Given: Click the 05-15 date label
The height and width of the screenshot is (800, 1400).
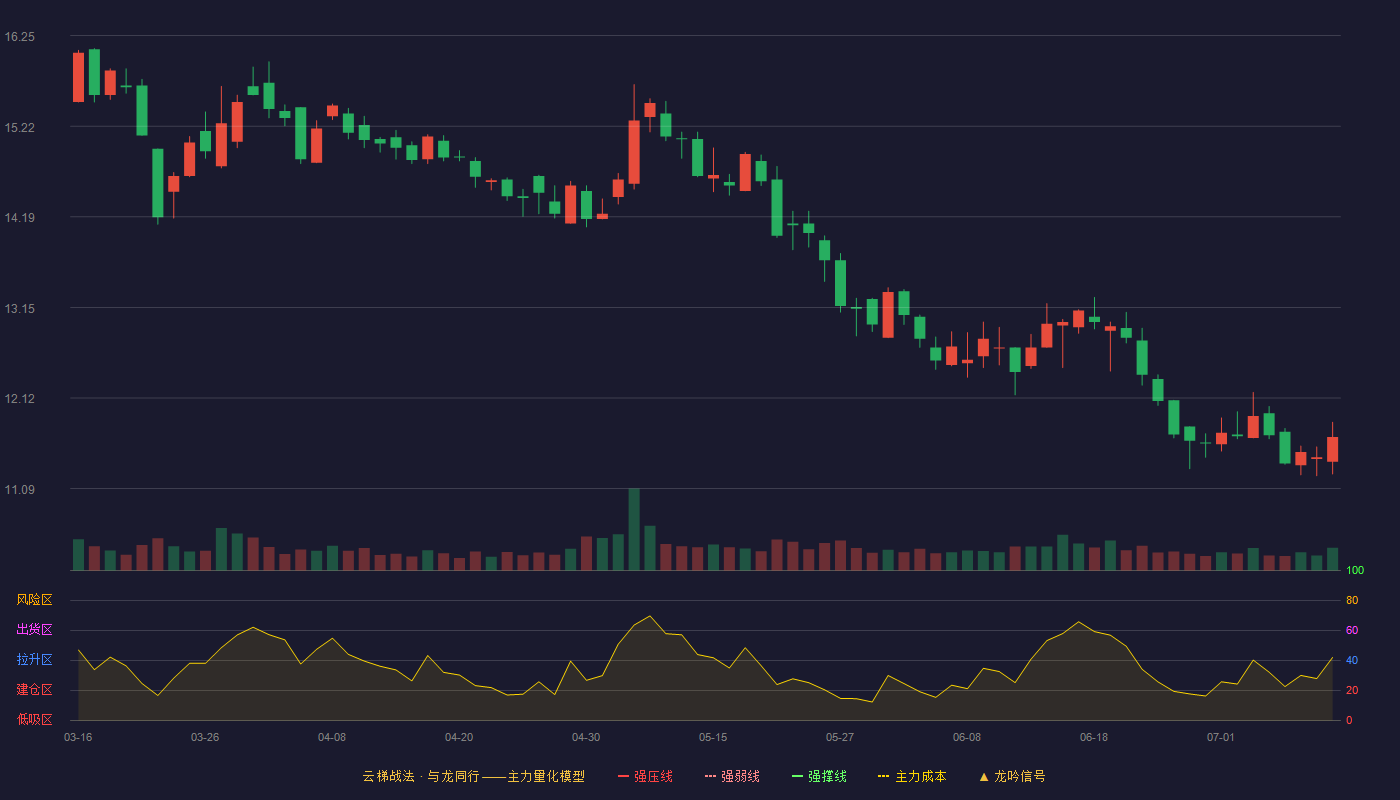Looking at the screenshot, I should pyautogui.click(x=713, y=737).
